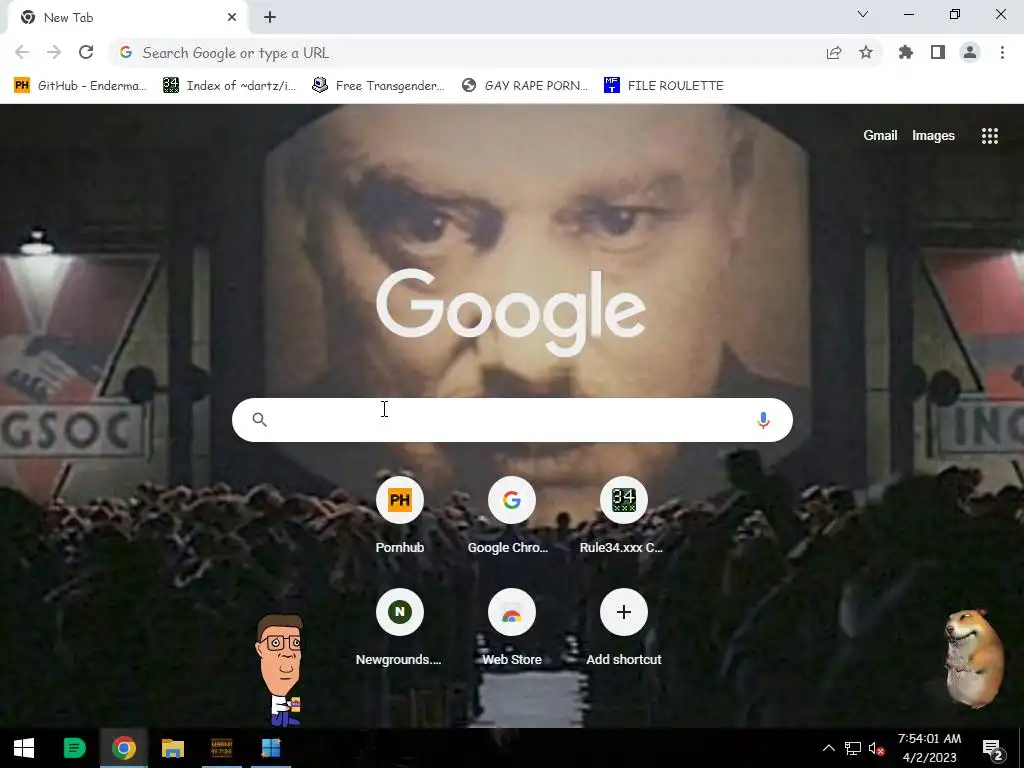Open the Images link

(933, 135)
